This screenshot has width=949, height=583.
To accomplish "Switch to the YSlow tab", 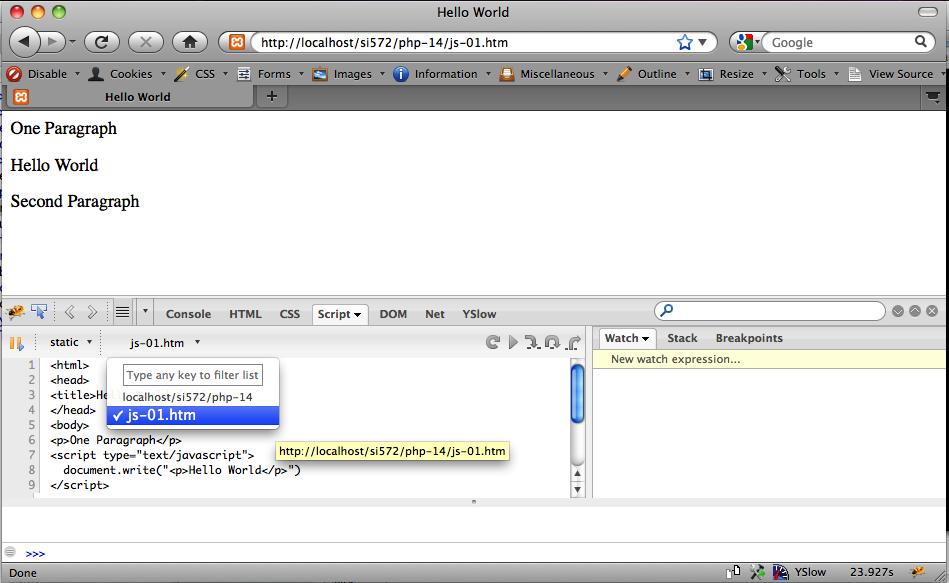I will pos(479,314).
